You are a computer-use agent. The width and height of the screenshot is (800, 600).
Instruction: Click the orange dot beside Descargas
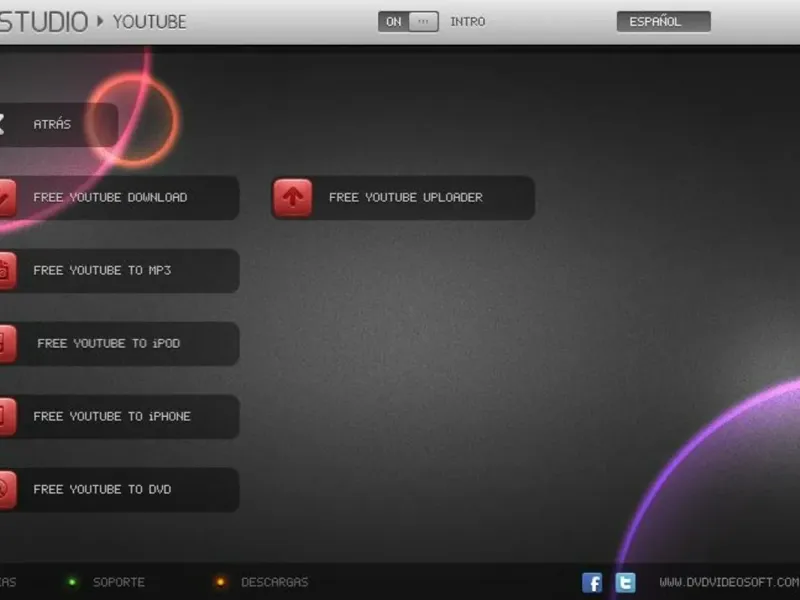tap(220, 582)
